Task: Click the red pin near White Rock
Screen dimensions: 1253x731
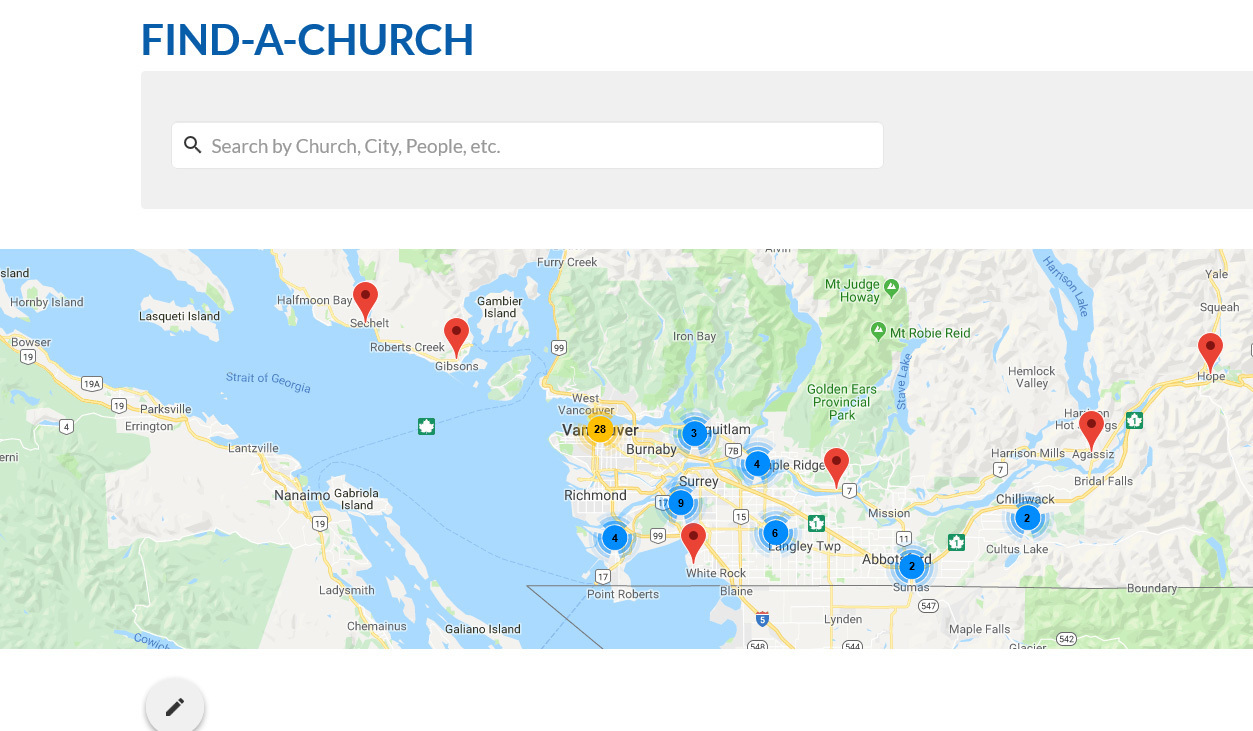Action: coord(693,539)
